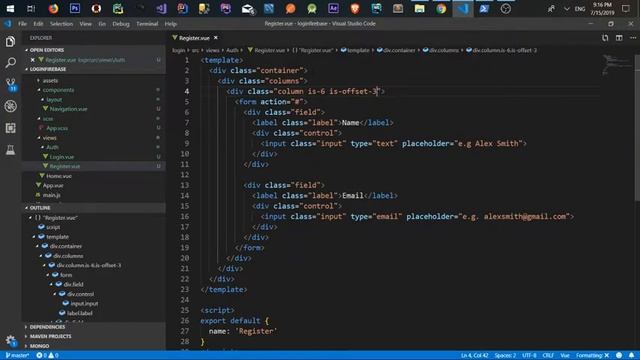Open the Search view in the activity bar
Image resolution: width=640 pixels, height=360 pixels.
pos(10,63)
